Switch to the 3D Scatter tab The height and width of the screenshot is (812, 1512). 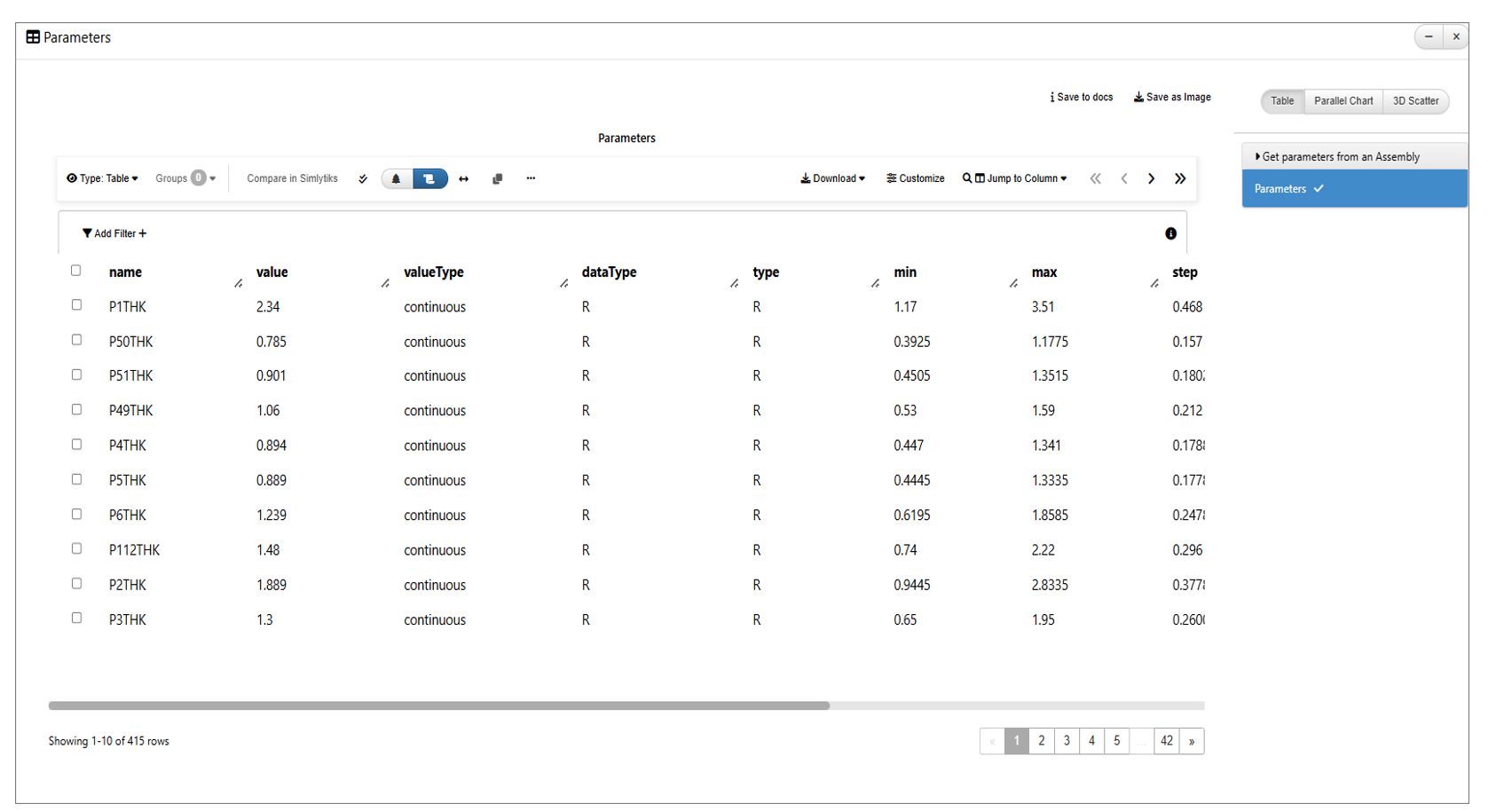click(1415, 101)
